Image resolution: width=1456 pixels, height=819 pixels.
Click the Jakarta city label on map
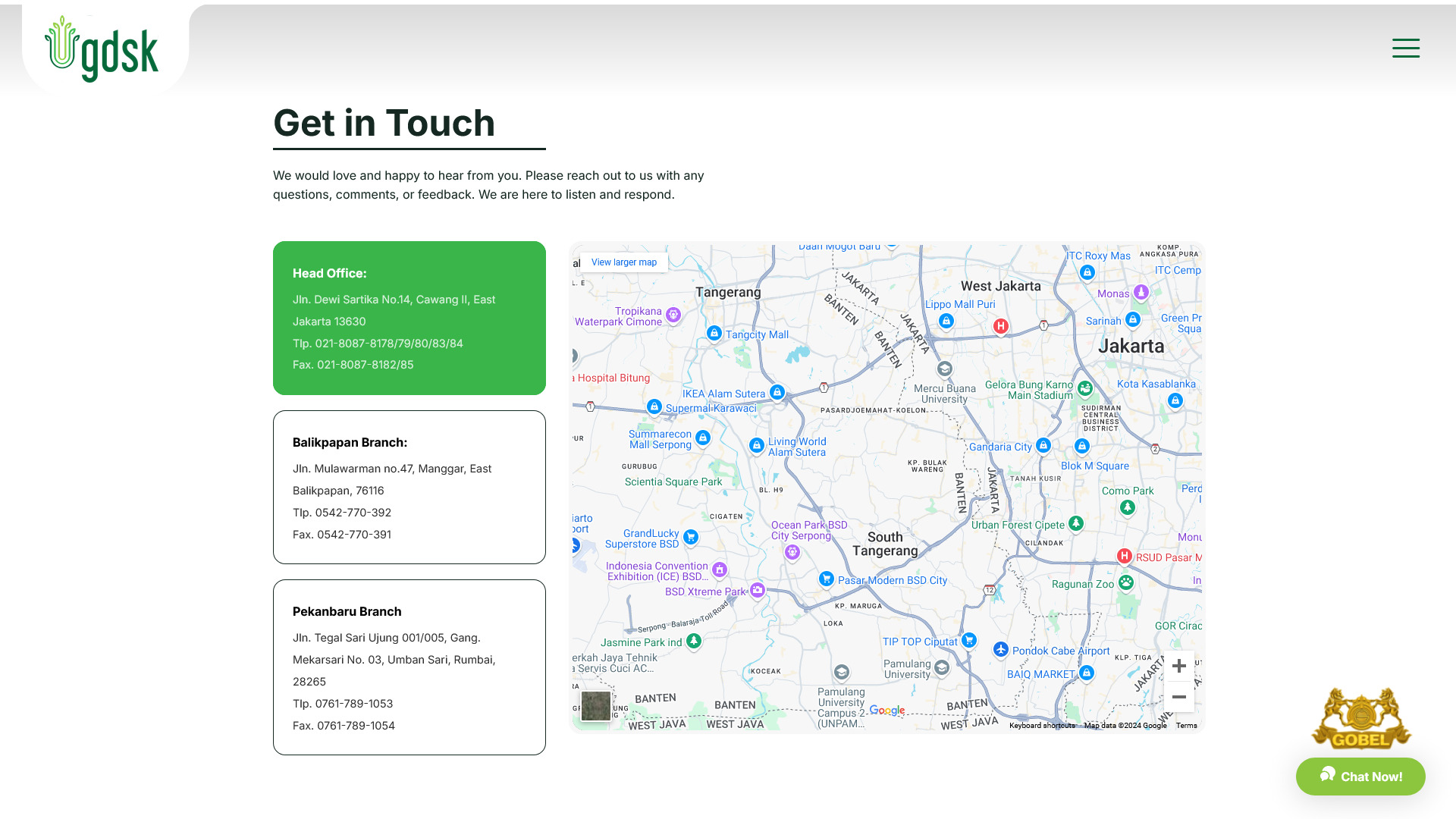(x=1131, y=346)
